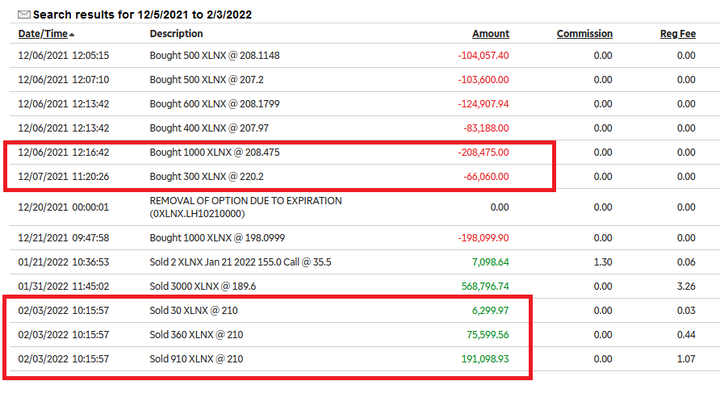This screenshot has width=720, height=406.
Task: Click the green amount 568,796.74
Action: coord(485,287)
